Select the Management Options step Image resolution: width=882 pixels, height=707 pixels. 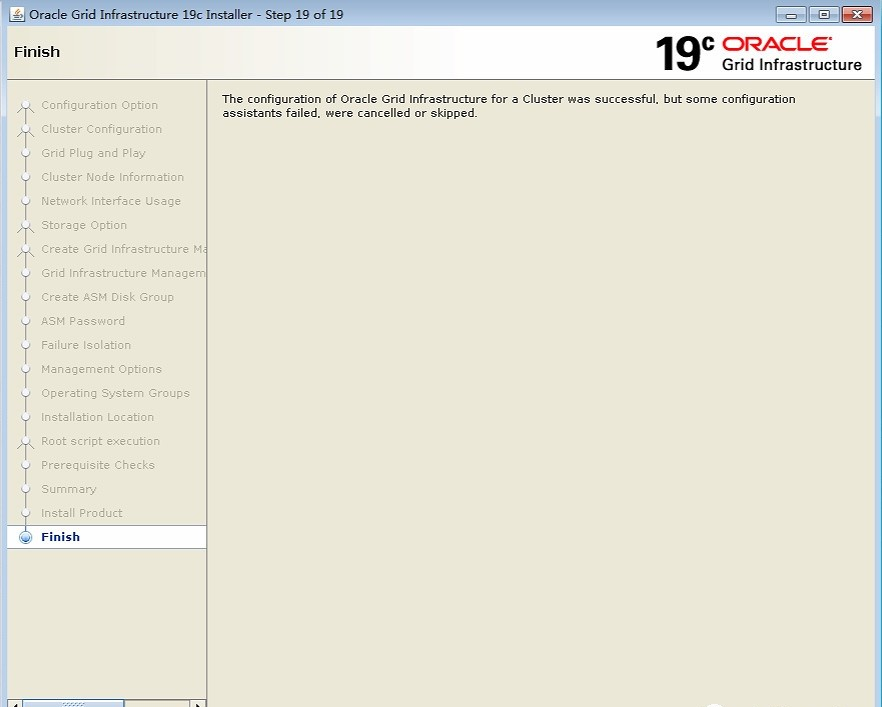(x=101, y=369)
